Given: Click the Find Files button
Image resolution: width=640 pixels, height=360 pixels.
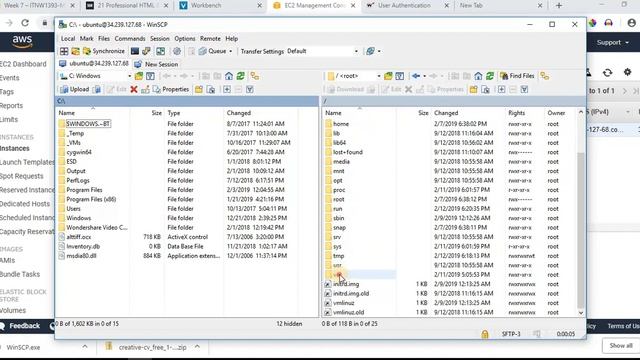Looking at the screenshot, I should 517,76.
